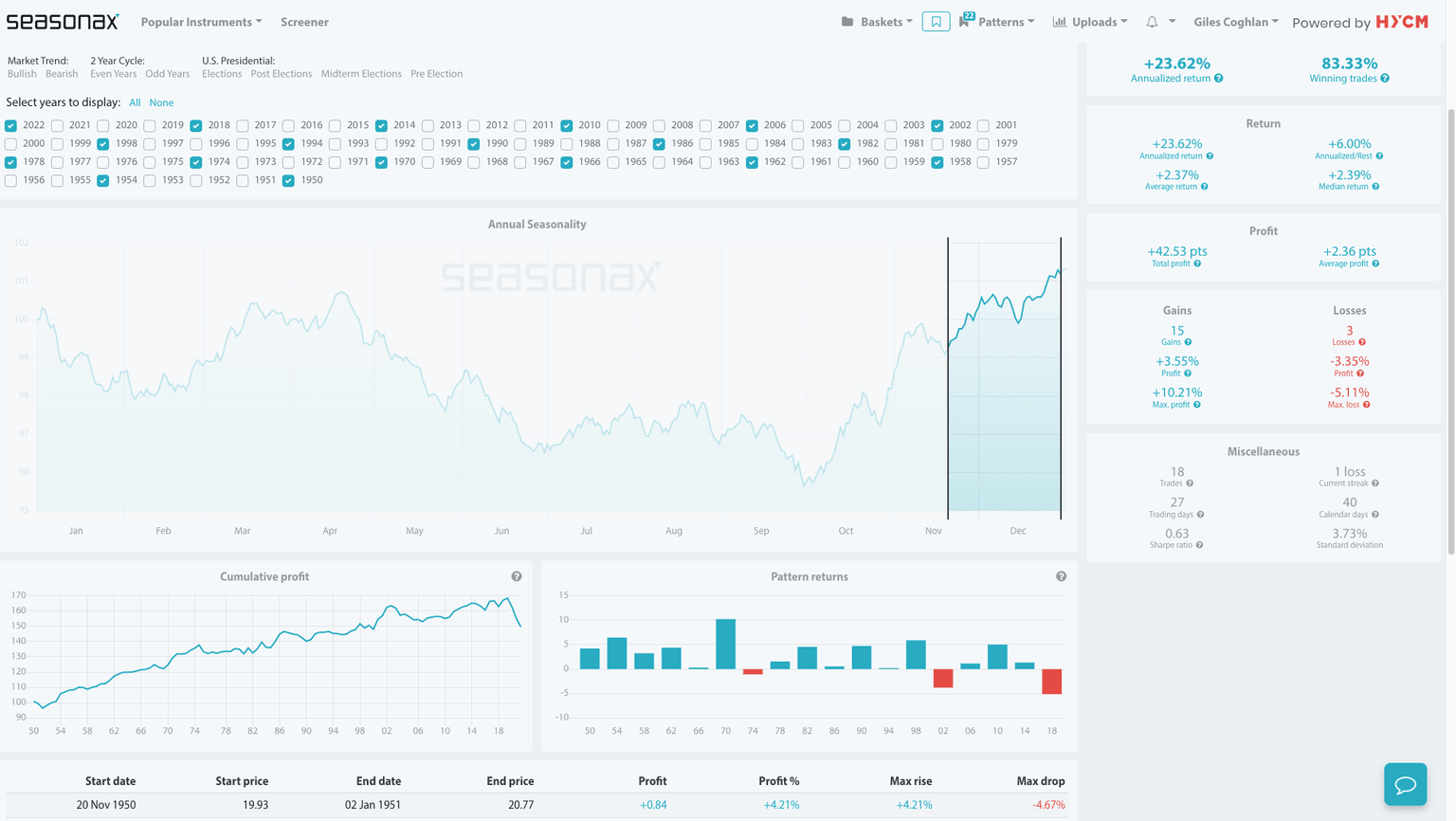This screenshot has height=821, width=1456.
Task: Click the start-date line in seasonality chart
Action: tap(948, 377)
